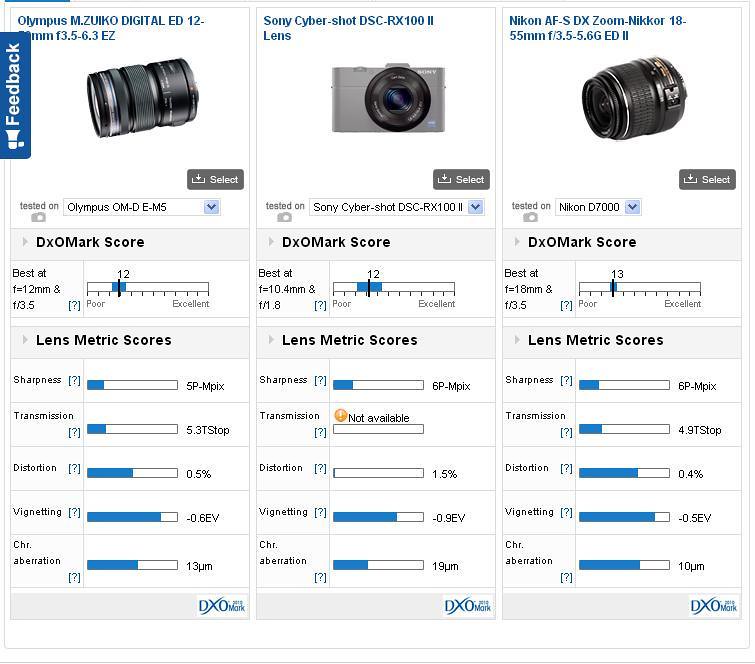Open Nikon Chr. aberration help [?]
Screen dimensions: 755x664
[x=566, y=577]
